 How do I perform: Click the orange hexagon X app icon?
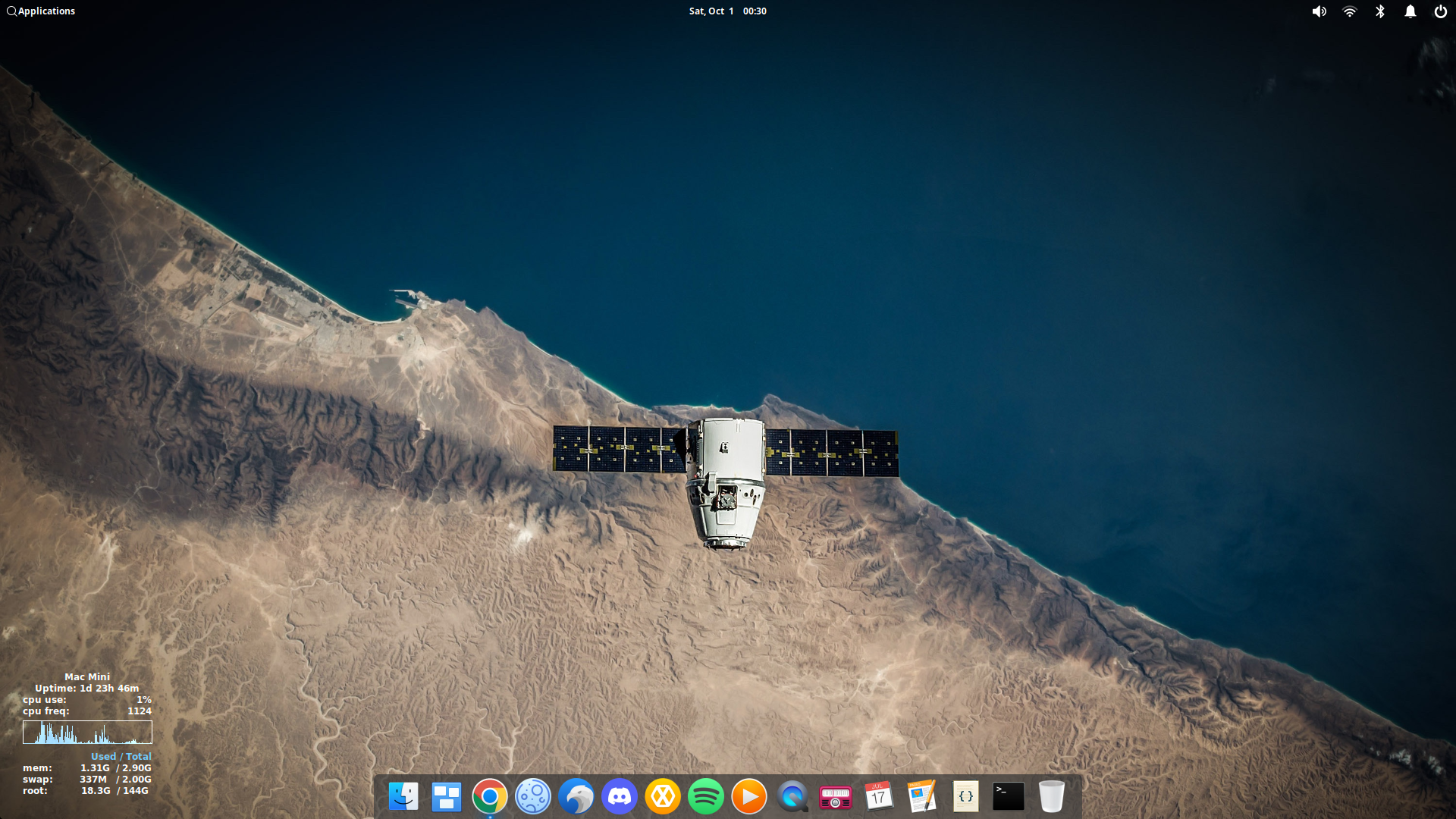click(663, 796)
